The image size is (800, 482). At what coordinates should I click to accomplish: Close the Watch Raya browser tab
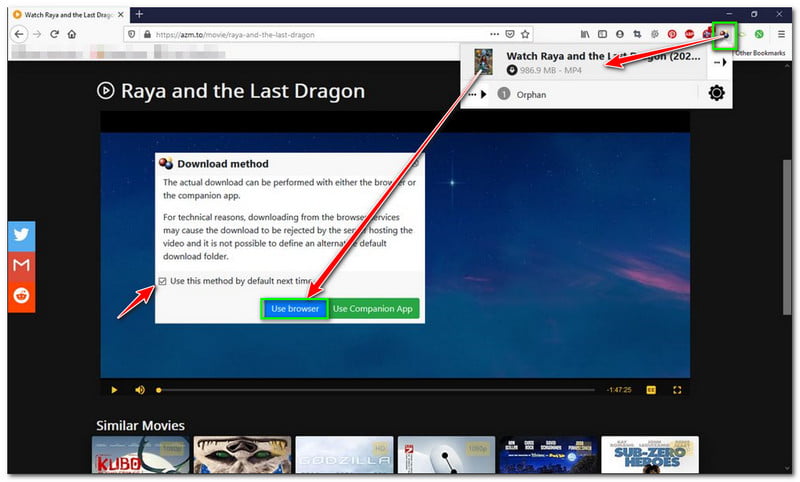121,15
